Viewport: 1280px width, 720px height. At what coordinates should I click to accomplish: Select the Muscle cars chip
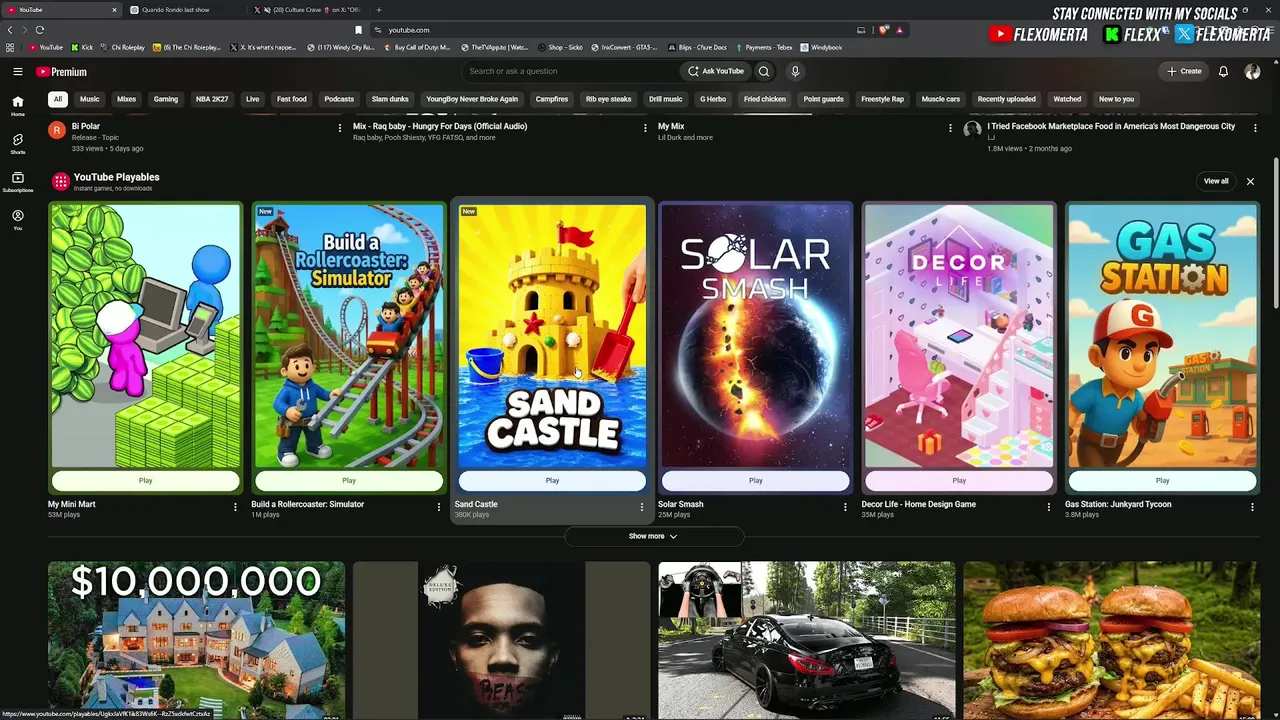coord(940,99)
